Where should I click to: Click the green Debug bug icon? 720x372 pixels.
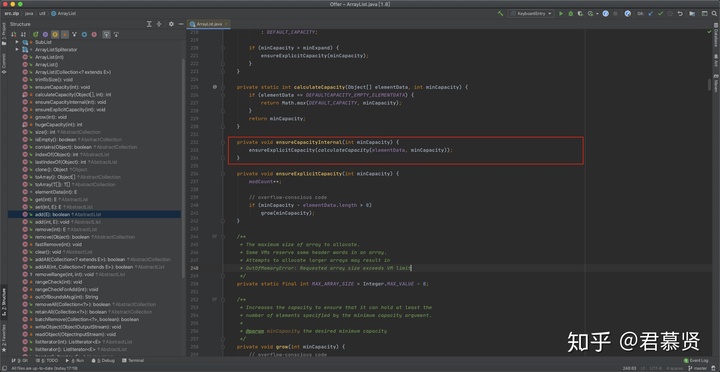pyautogui.click(x=570, y=14)
